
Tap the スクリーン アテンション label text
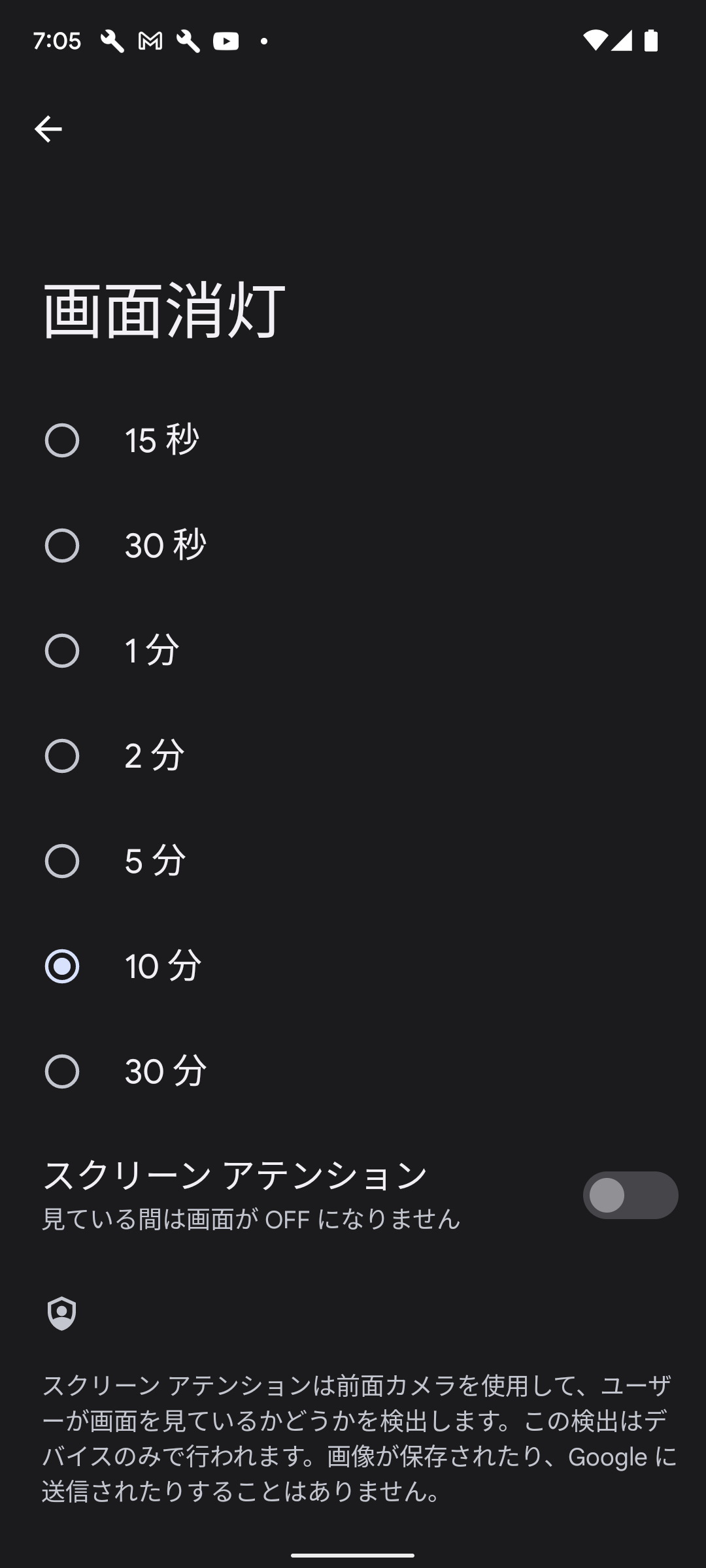tap(235, 1175)
